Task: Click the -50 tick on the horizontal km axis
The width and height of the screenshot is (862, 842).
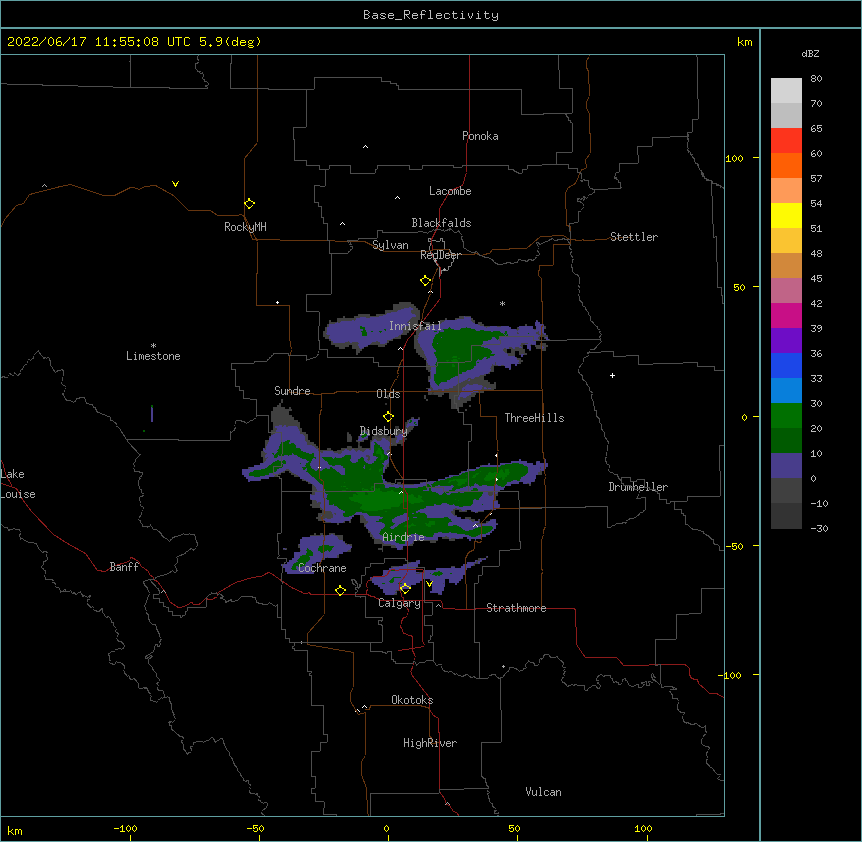Action: pos(255,828)
